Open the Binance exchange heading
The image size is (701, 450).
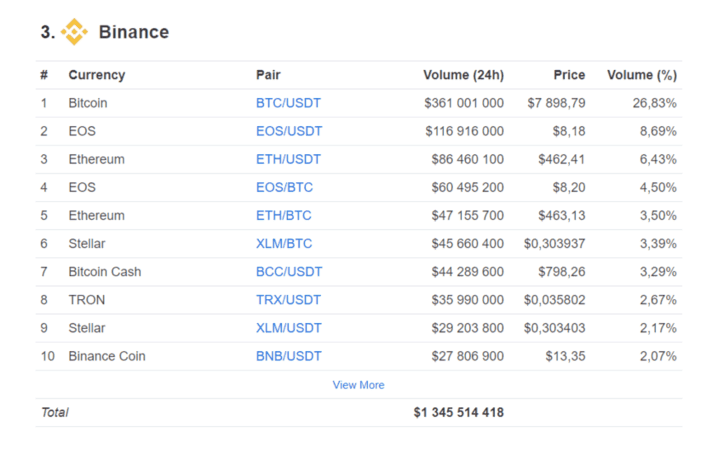click(134, 32)
